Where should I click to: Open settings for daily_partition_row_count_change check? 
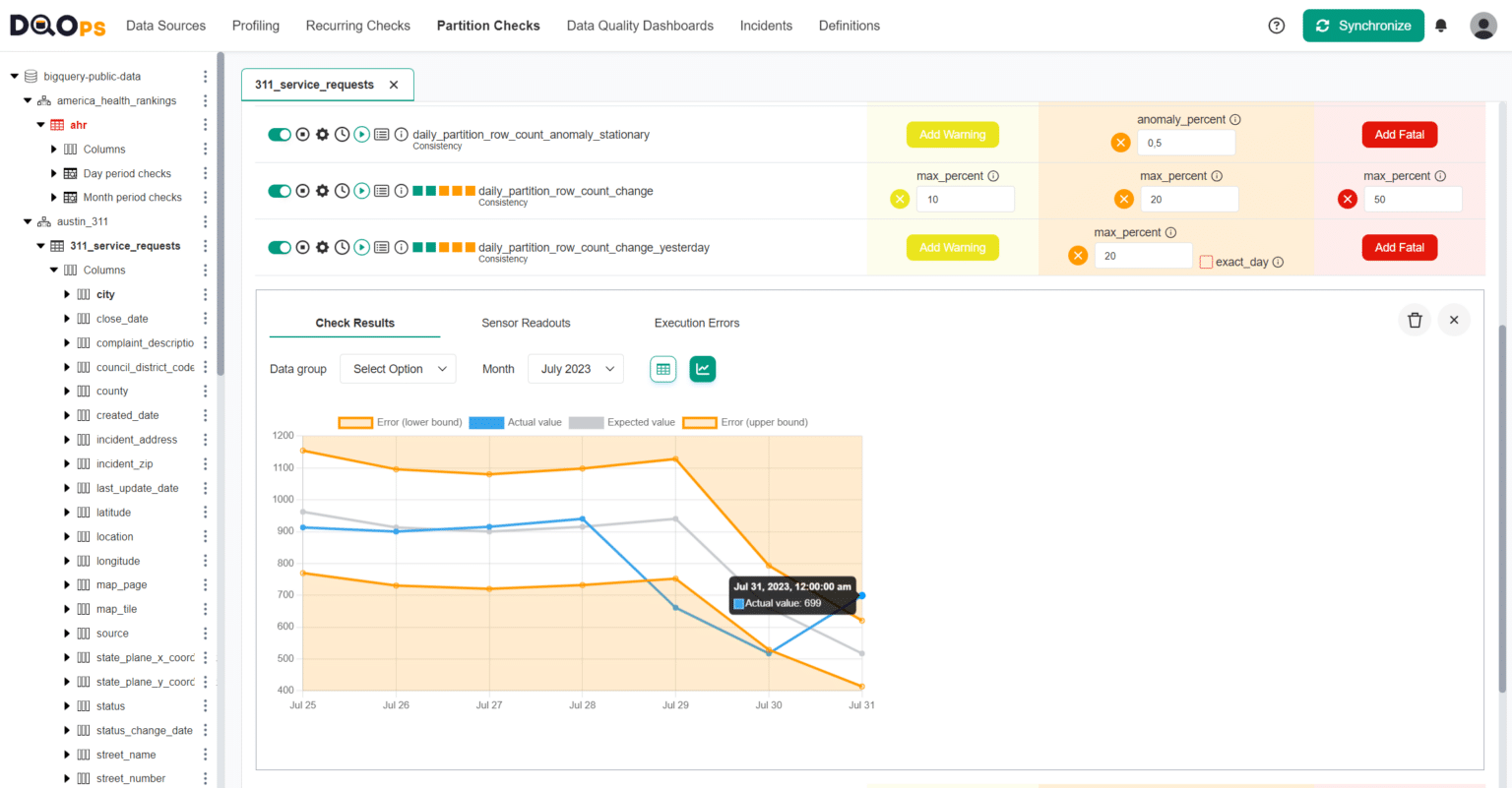322,191
